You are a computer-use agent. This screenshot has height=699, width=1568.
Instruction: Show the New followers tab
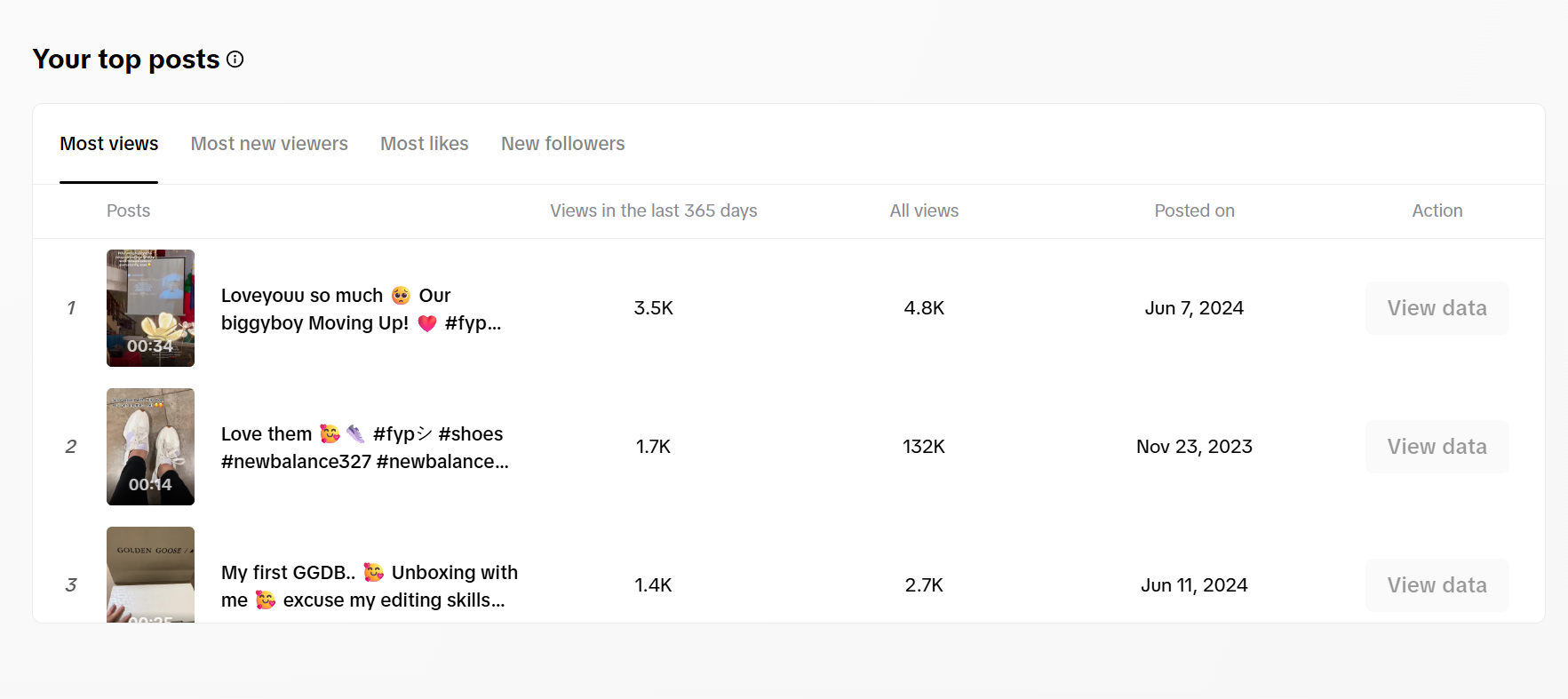coord(562,144)
